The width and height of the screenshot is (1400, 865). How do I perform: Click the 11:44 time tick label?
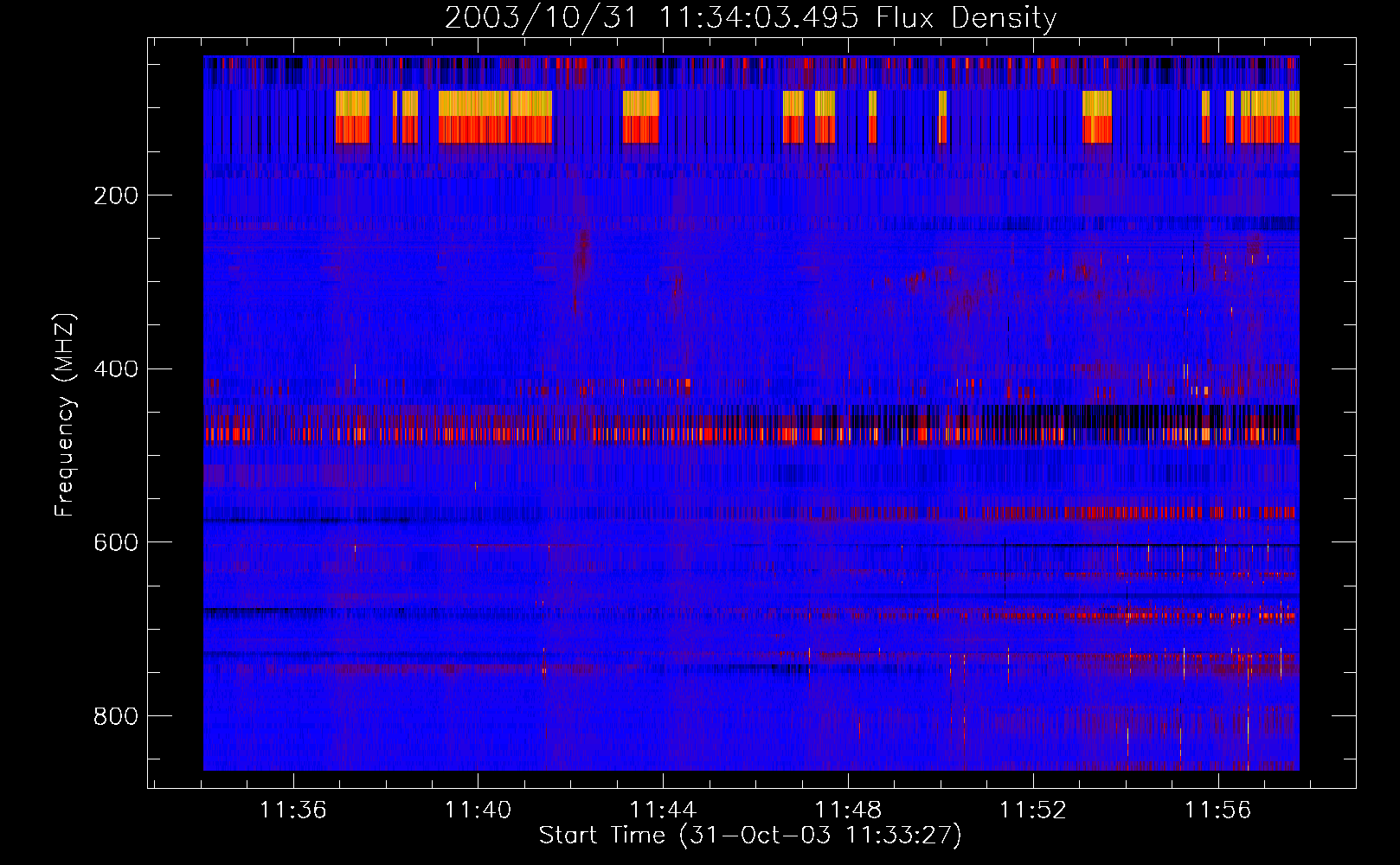point(663,811)
